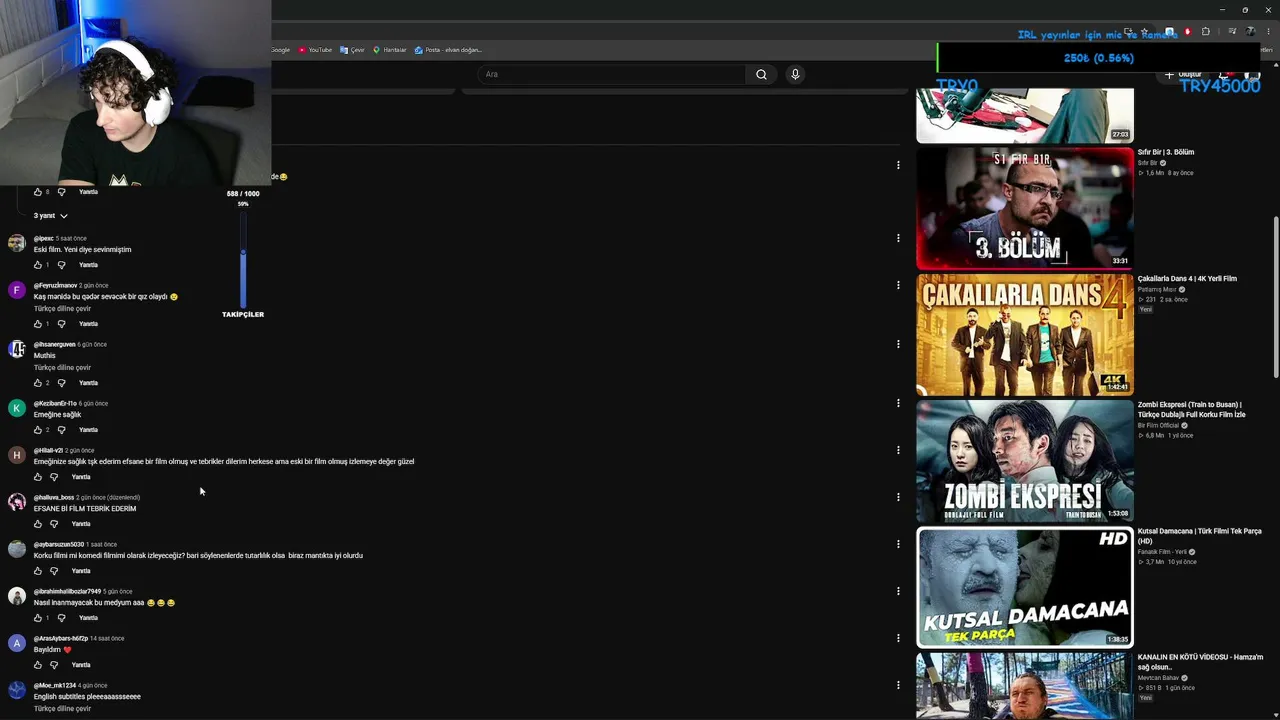Translate the "Muthis" comment to Turkish
Screen dimensions: 1280x720
coord(62,368)
